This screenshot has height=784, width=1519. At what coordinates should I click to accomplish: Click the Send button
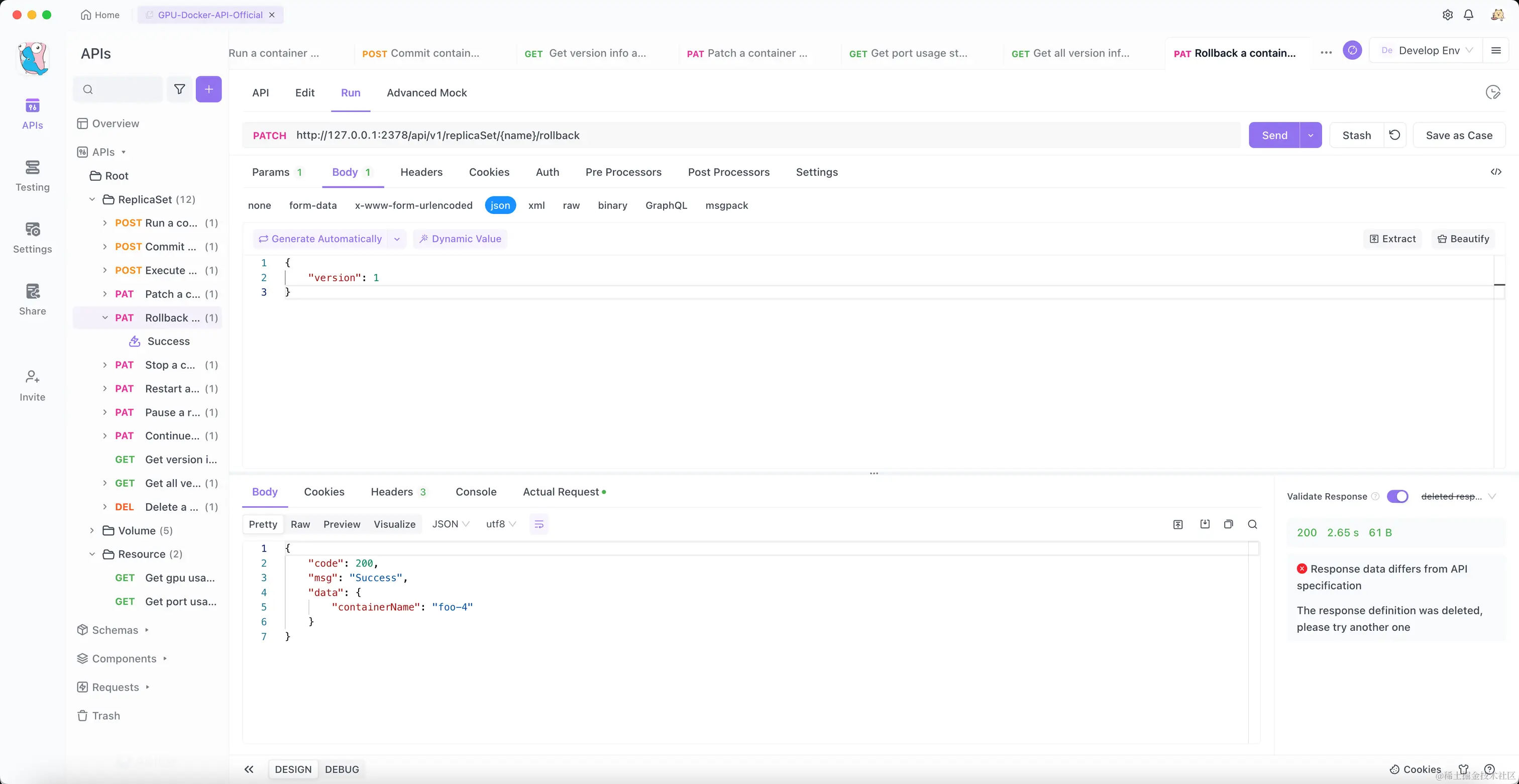(x=1274, y=136)
